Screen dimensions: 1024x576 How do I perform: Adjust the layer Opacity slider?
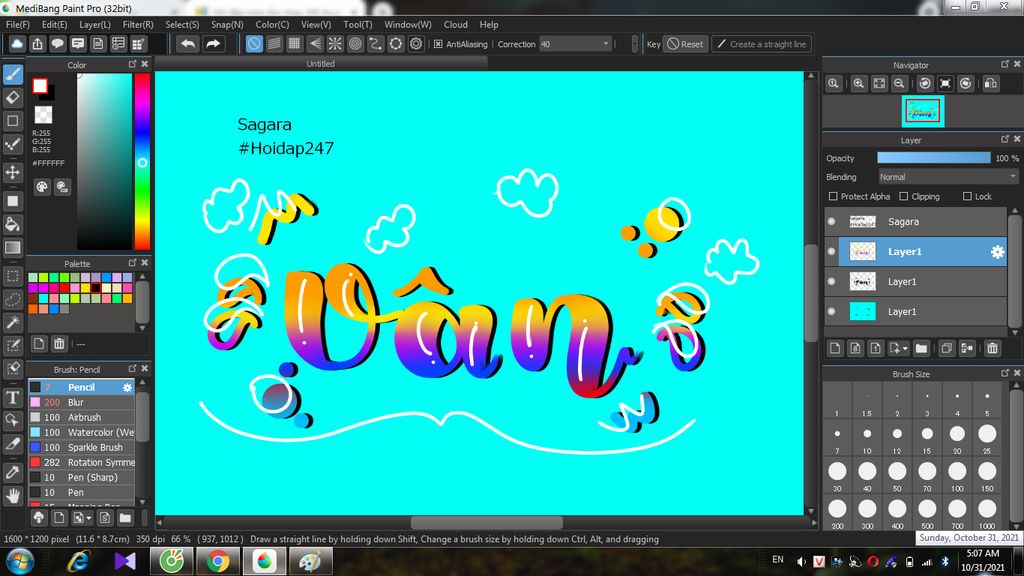pos(933,158)
